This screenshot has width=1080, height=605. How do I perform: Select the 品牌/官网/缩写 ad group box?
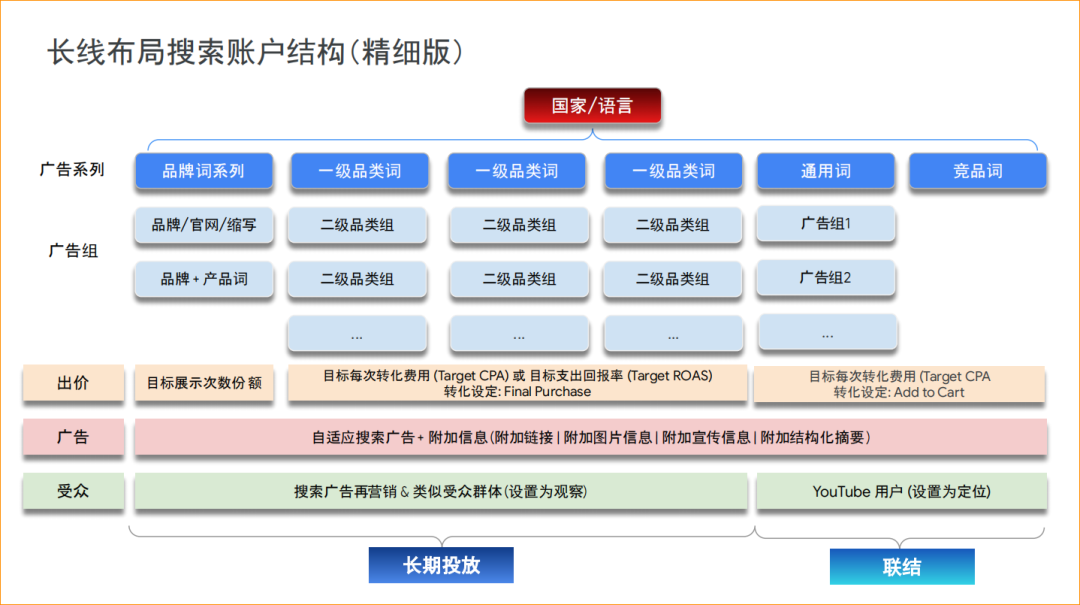coord(203,225)
